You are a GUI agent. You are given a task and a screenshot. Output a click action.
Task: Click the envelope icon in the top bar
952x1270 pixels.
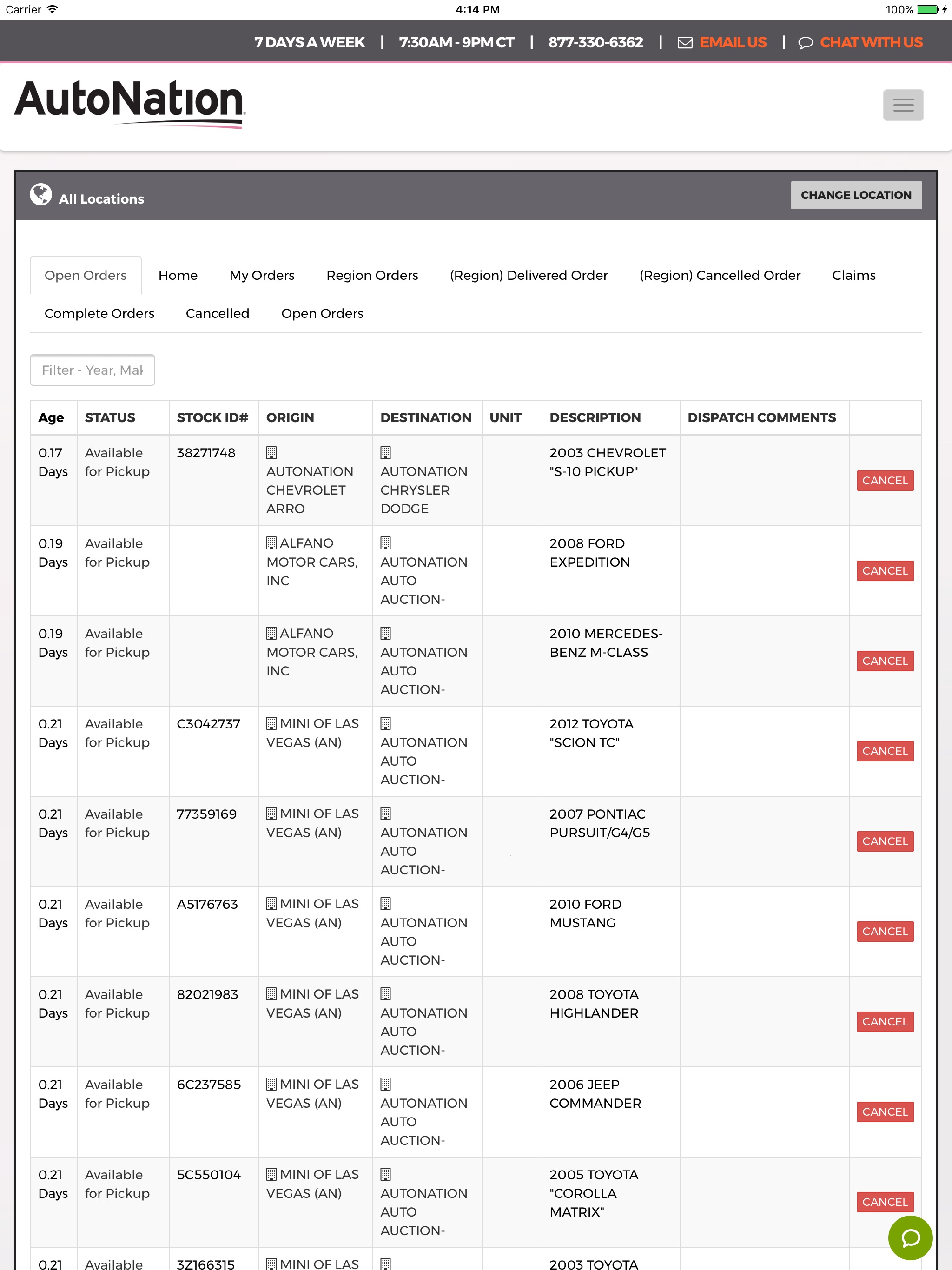[x=685, y=42]
